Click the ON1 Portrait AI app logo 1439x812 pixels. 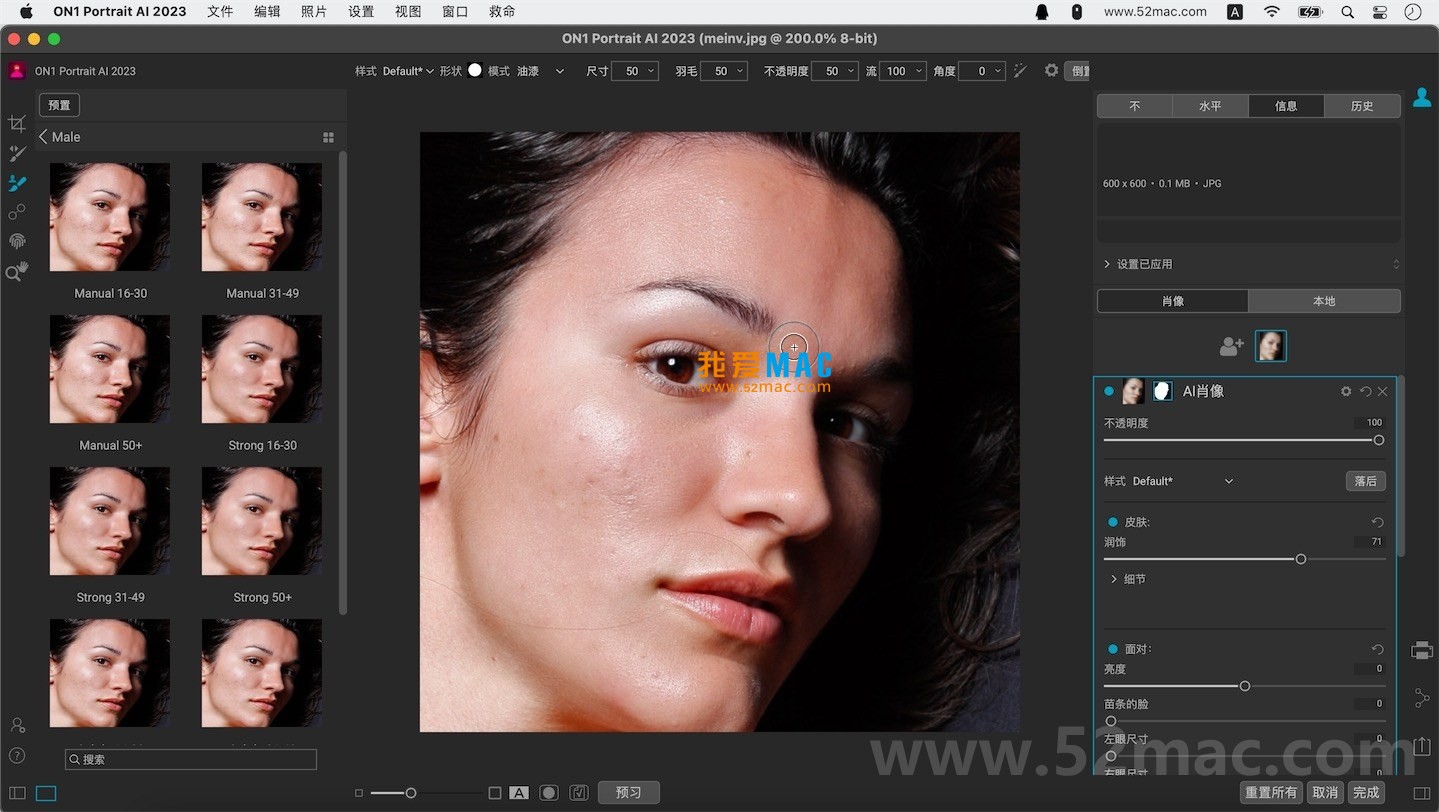tap(17, 71)
